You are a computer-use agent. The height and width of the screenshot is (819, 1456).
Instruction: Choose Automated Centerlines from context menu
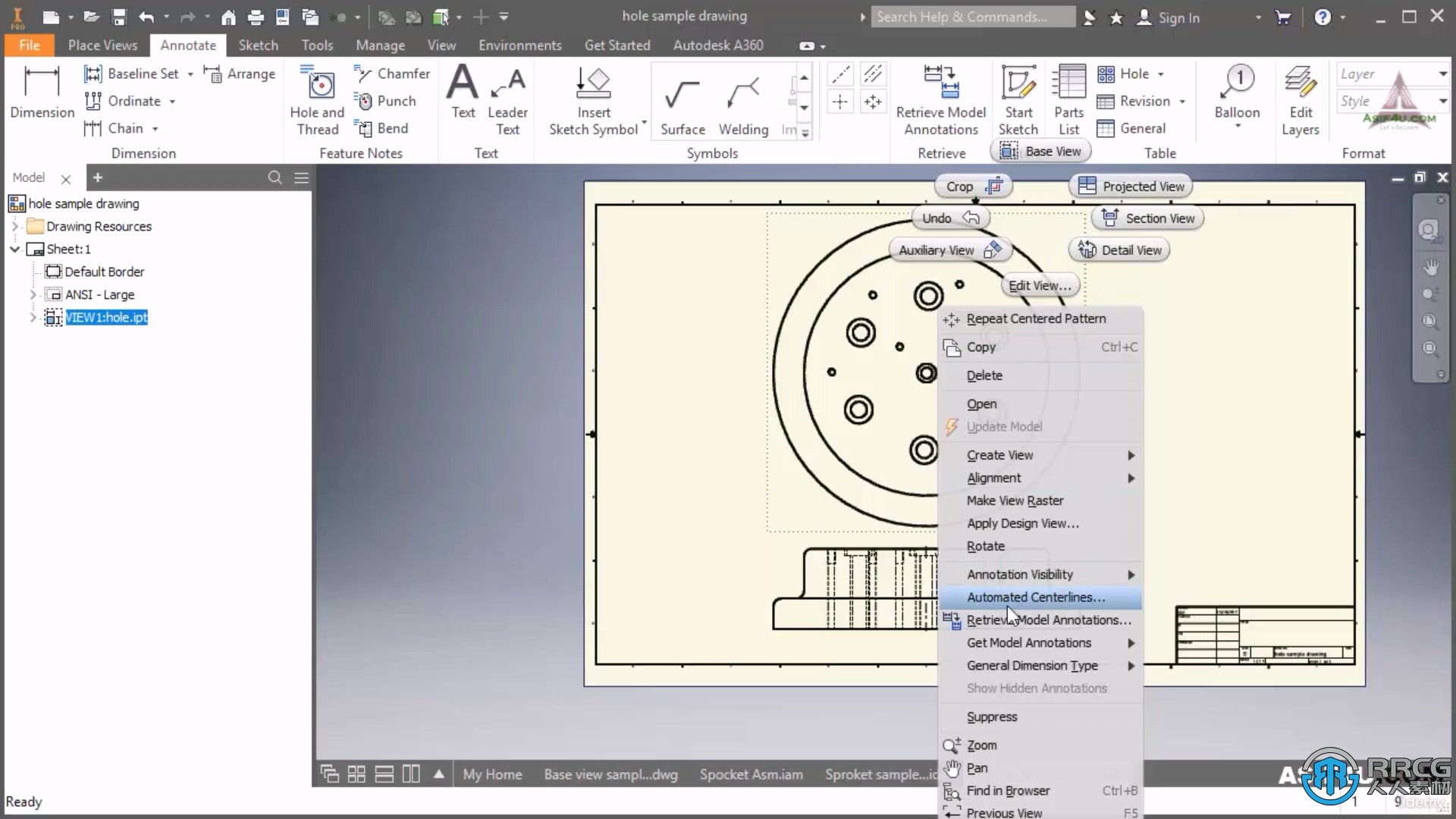tap(1040, 598)
